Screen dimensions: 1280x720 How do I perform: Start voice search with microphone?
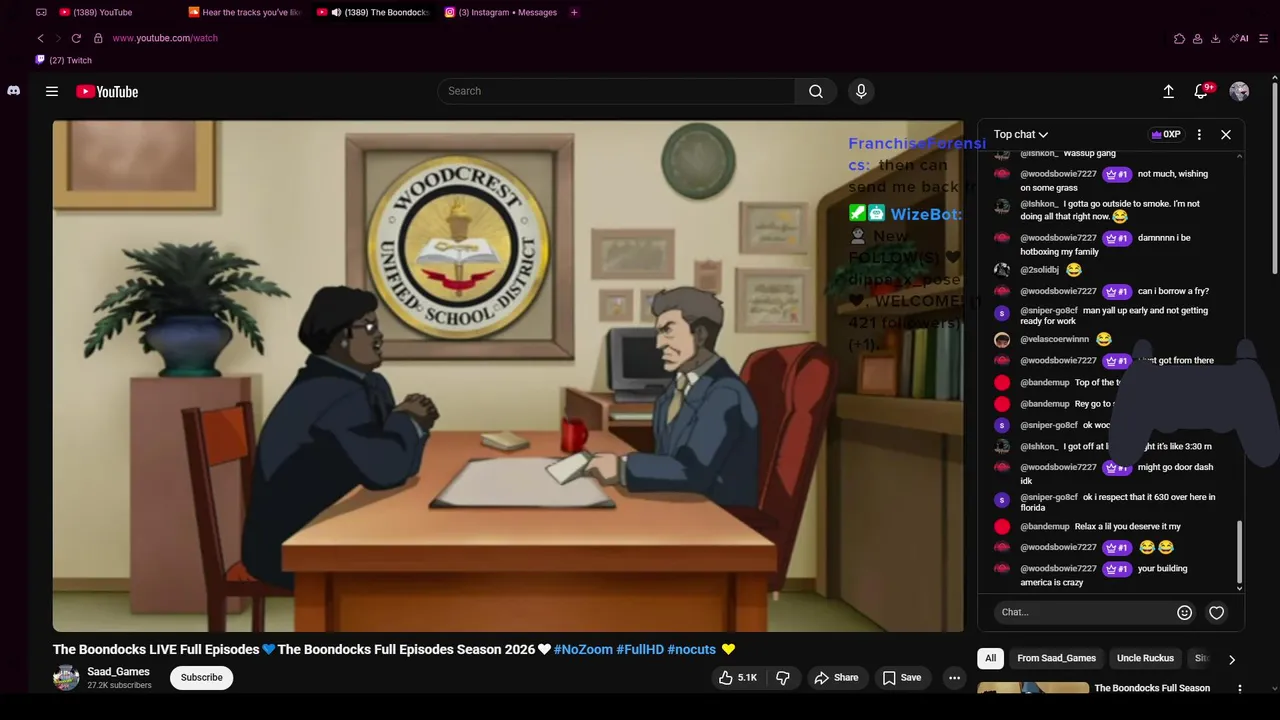coord(861,91)
